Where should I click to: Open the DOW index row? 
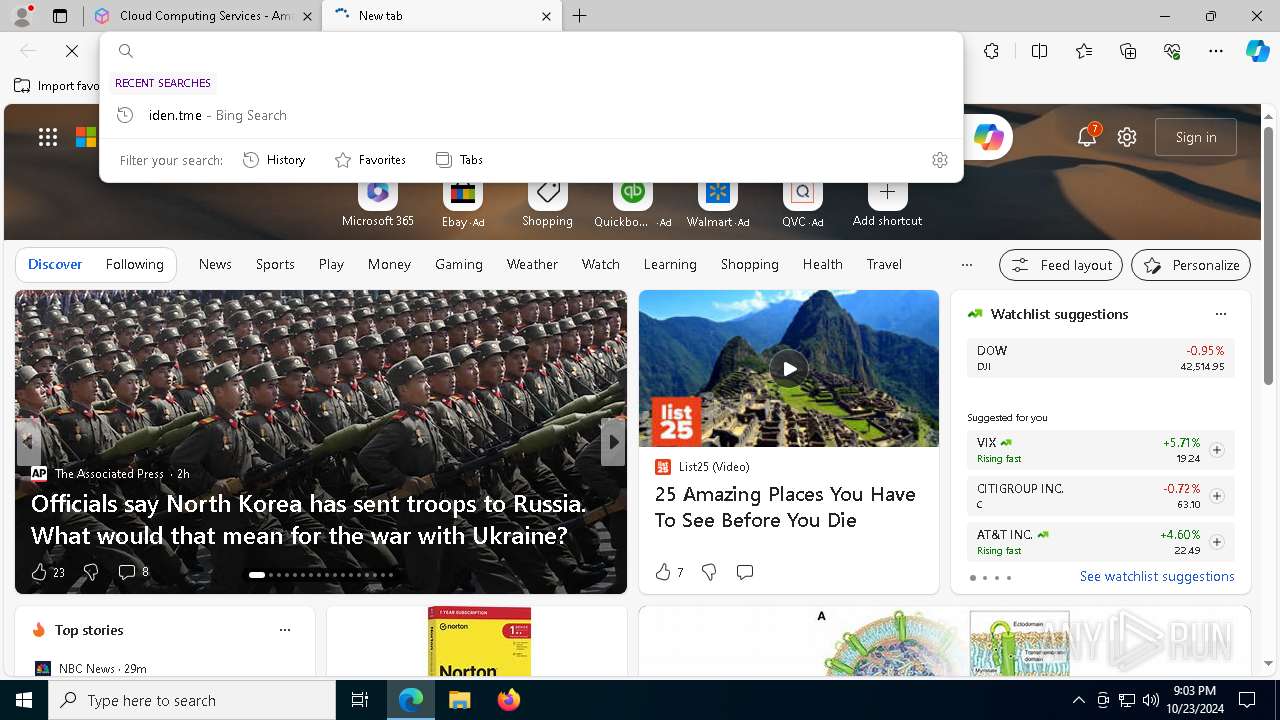pos(1100,358)
